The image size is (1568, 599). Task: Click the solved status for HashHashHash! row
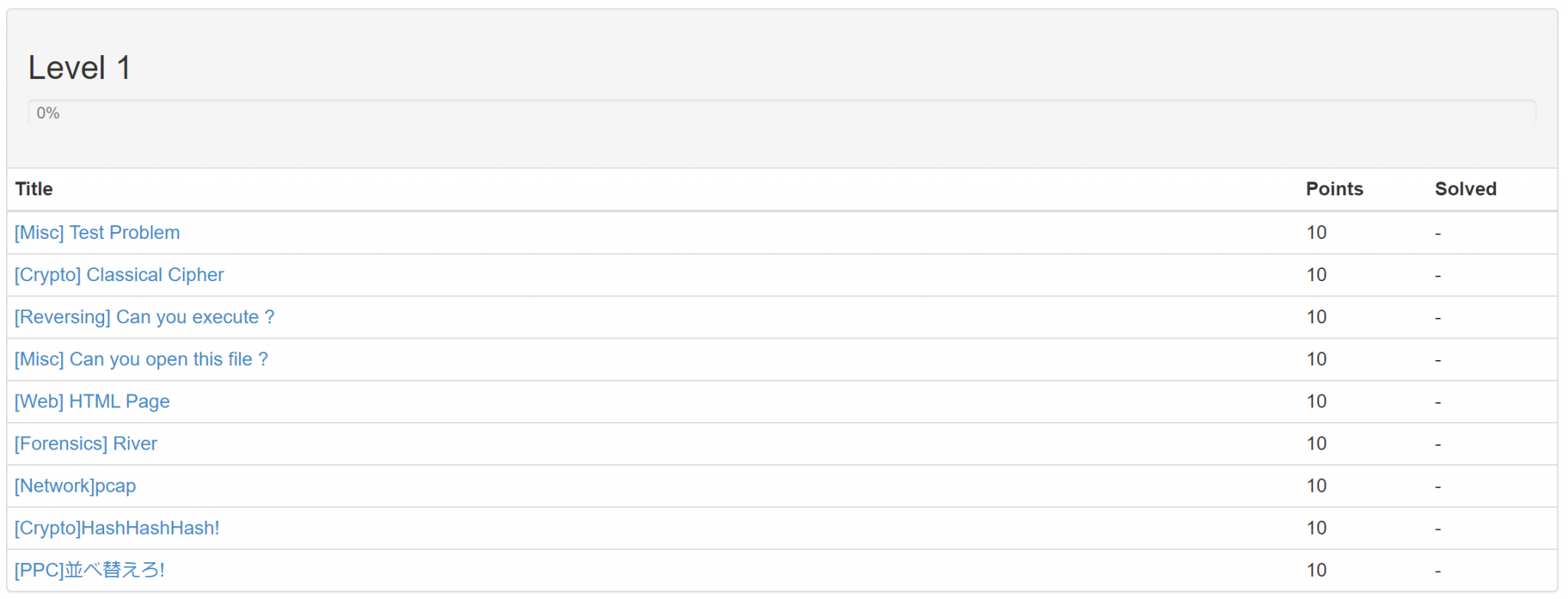[x=1438, y=529]
